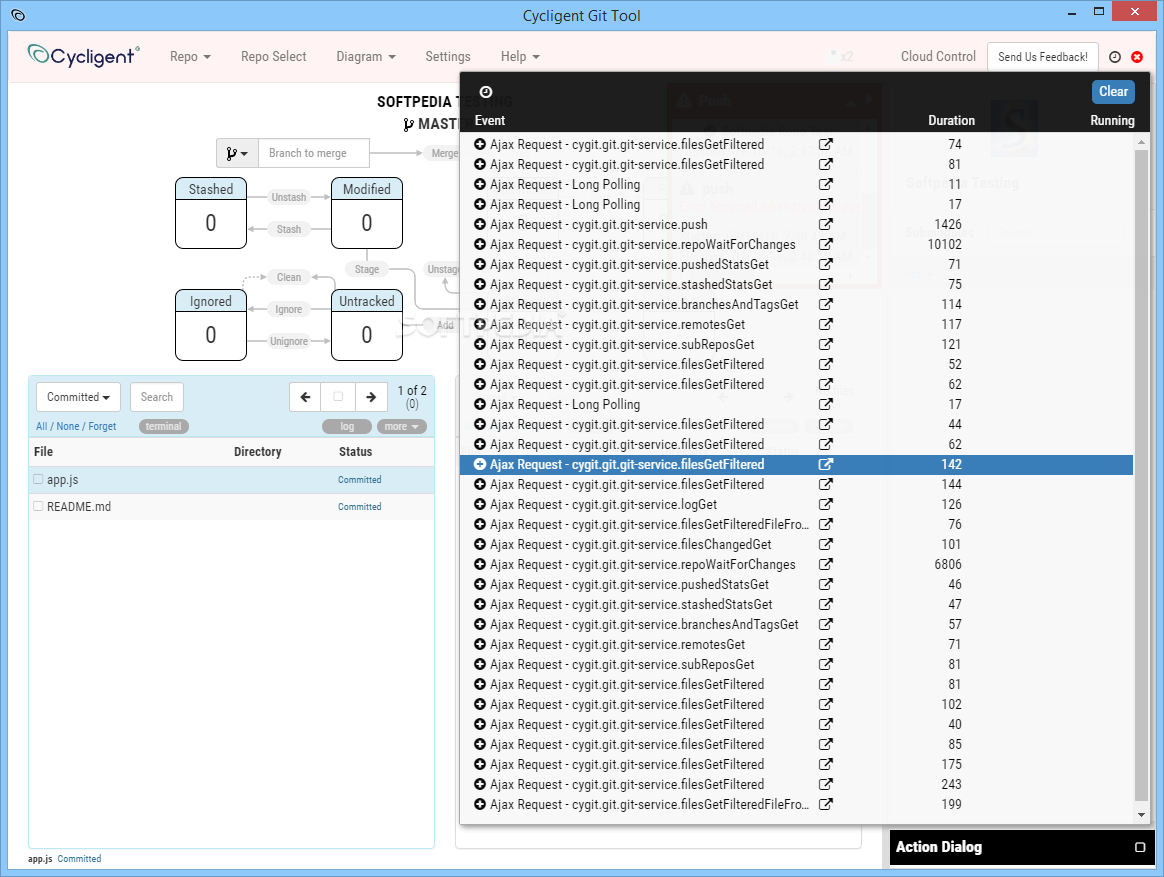Click the Stash button

(x=289, y=229)
